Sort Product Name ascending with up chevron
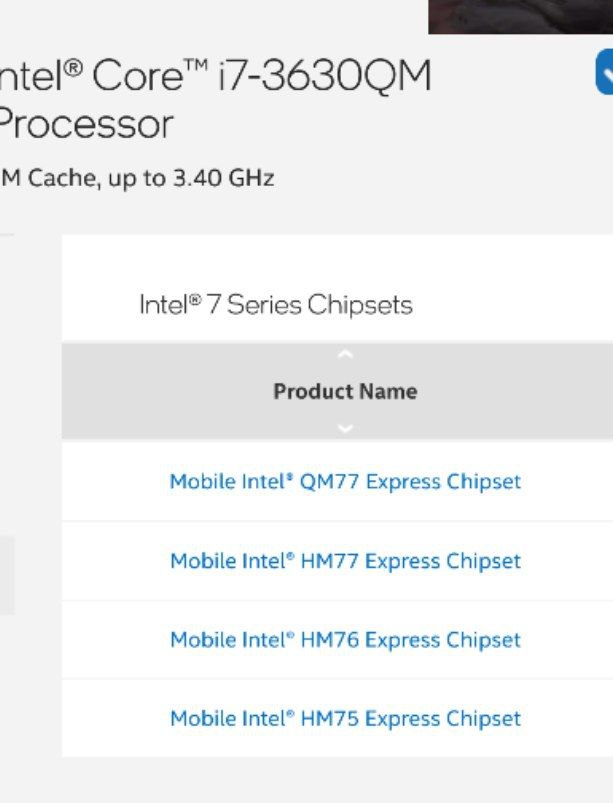 pyautogui.click(x=346, y=354)
